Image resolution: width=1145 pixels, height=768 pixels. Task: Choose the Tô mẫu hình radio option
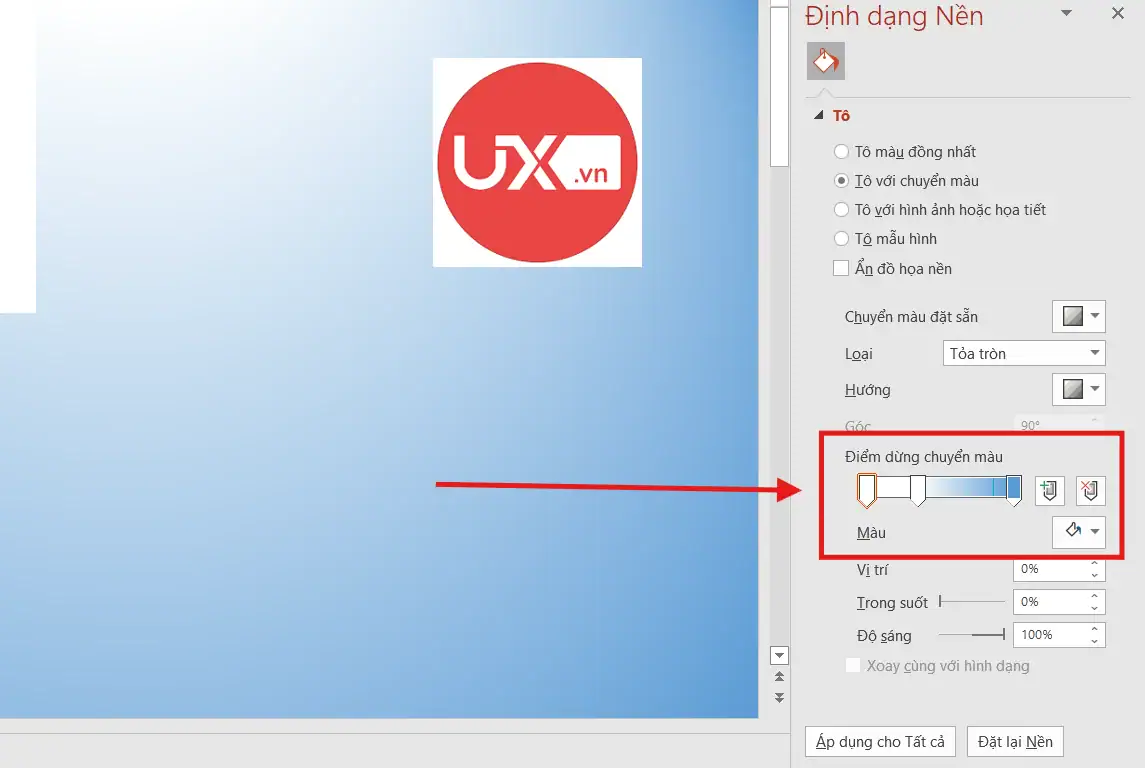(x=842, y=239)
